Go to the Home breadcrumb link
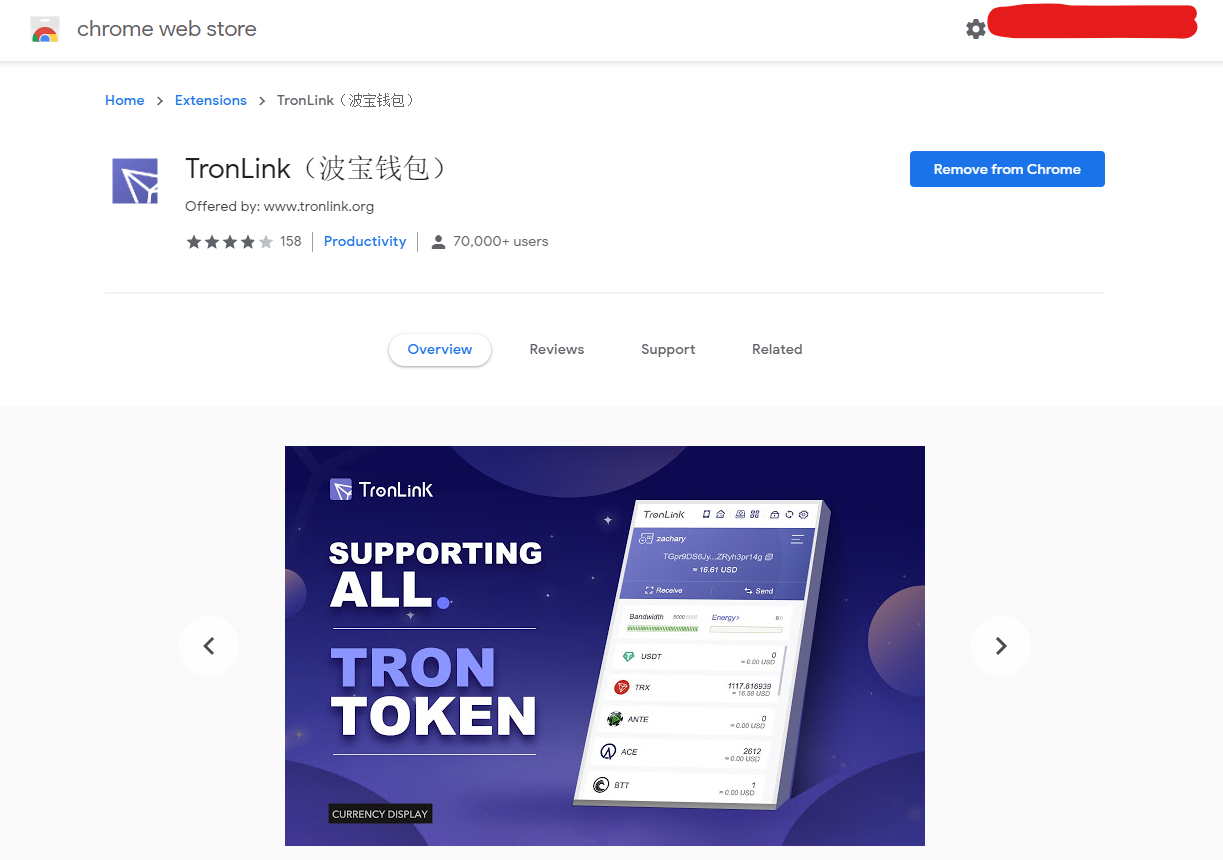This screenshot has height=860, width=1223. pos(125,101)
